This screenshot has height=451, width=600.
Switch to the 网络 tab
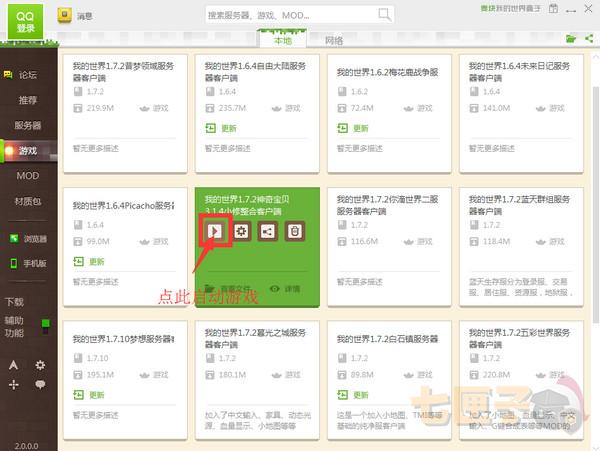pyautogui.click(x=334, y=40)
